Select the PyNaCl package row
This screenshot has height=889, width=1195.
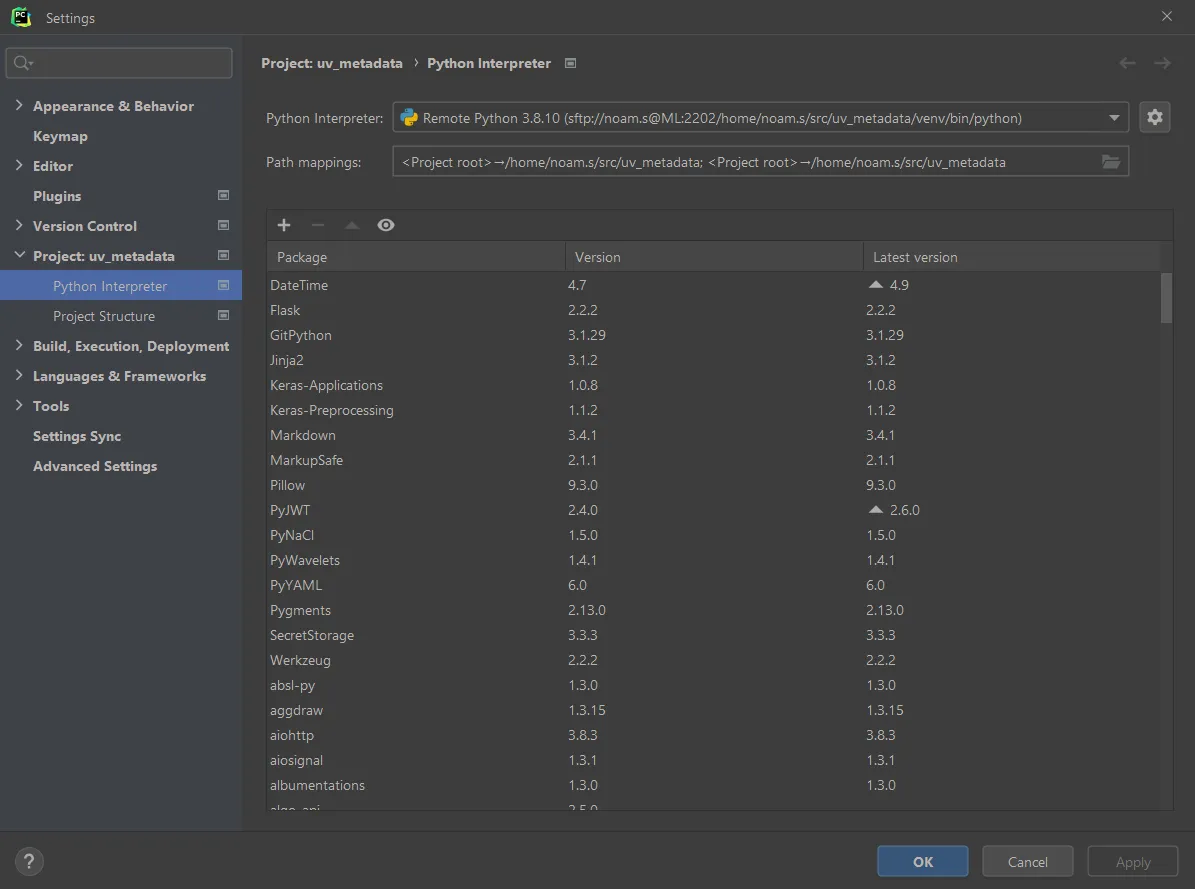(x=713, y=535)
